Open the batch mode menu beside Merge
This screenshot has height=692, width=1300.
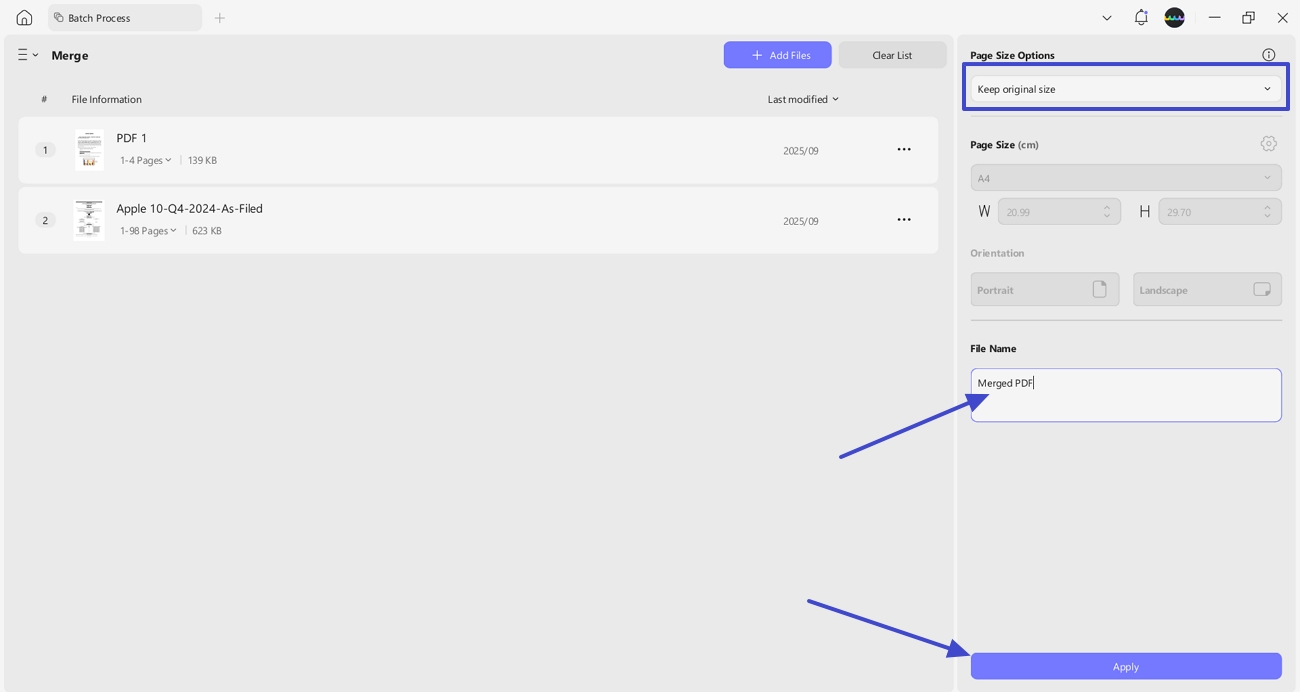26,55
